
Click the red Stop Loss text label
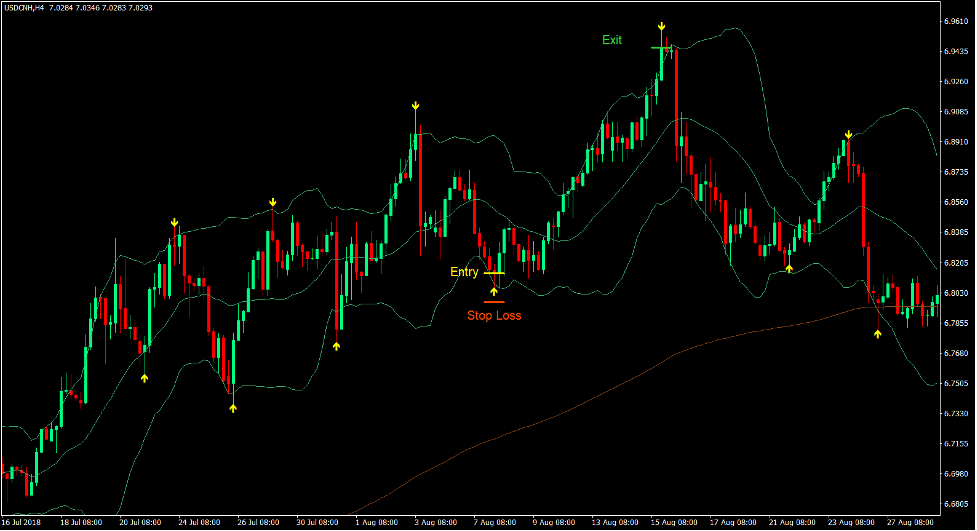tap(494, 315)
